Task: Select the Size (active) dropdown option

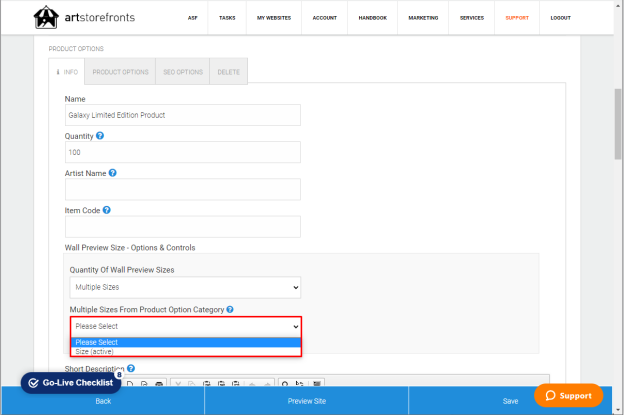Action: (186, 351)
